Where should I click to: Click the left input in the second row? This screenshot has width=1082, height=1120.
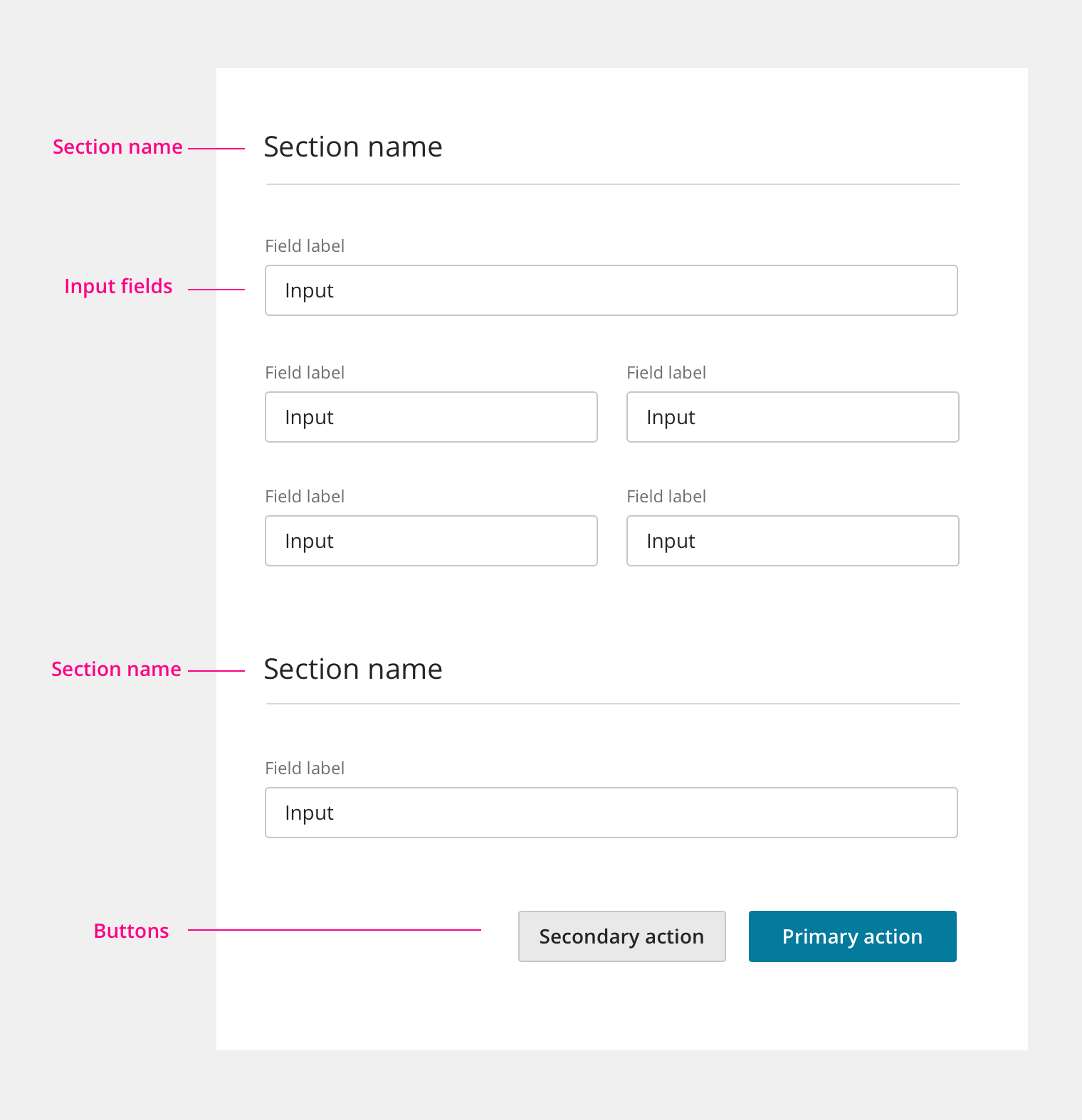pos(431,417)
